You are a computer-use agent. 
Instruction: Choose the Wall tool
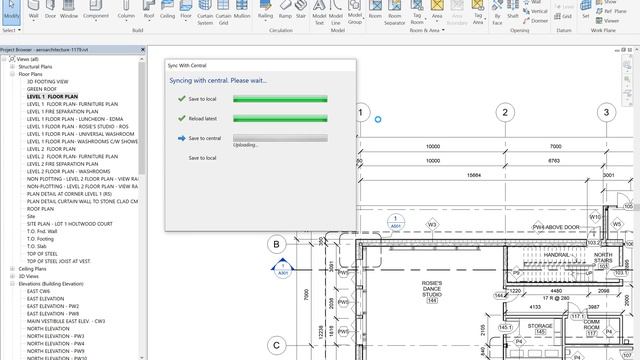34,10
